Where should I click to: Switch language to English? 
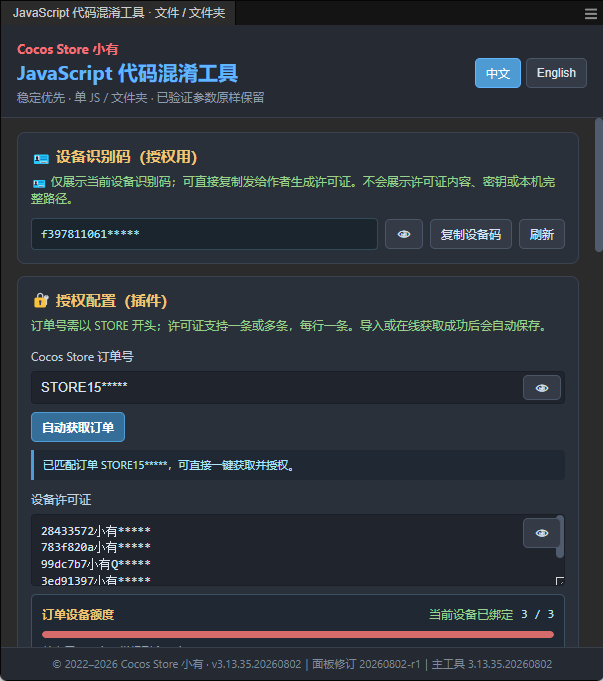[556, 73]
